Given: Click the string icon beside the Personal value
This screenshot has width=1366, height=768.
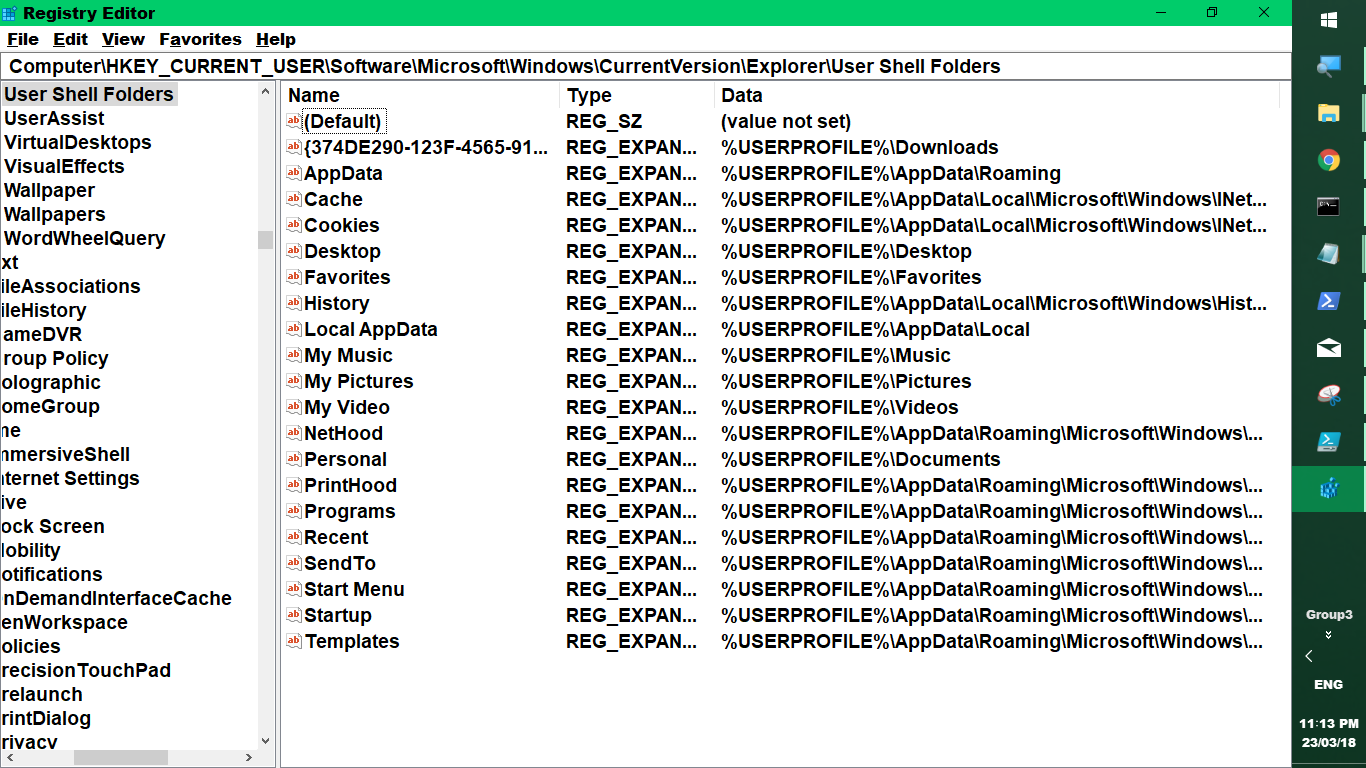Looking at the screenshot, I should pos(294,459).
